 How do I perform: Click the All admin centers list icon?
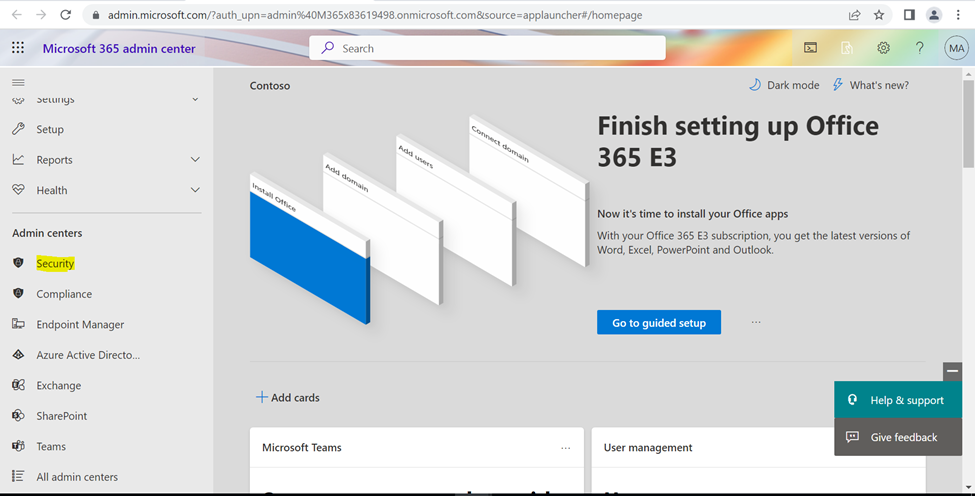[x=19, y=476]
